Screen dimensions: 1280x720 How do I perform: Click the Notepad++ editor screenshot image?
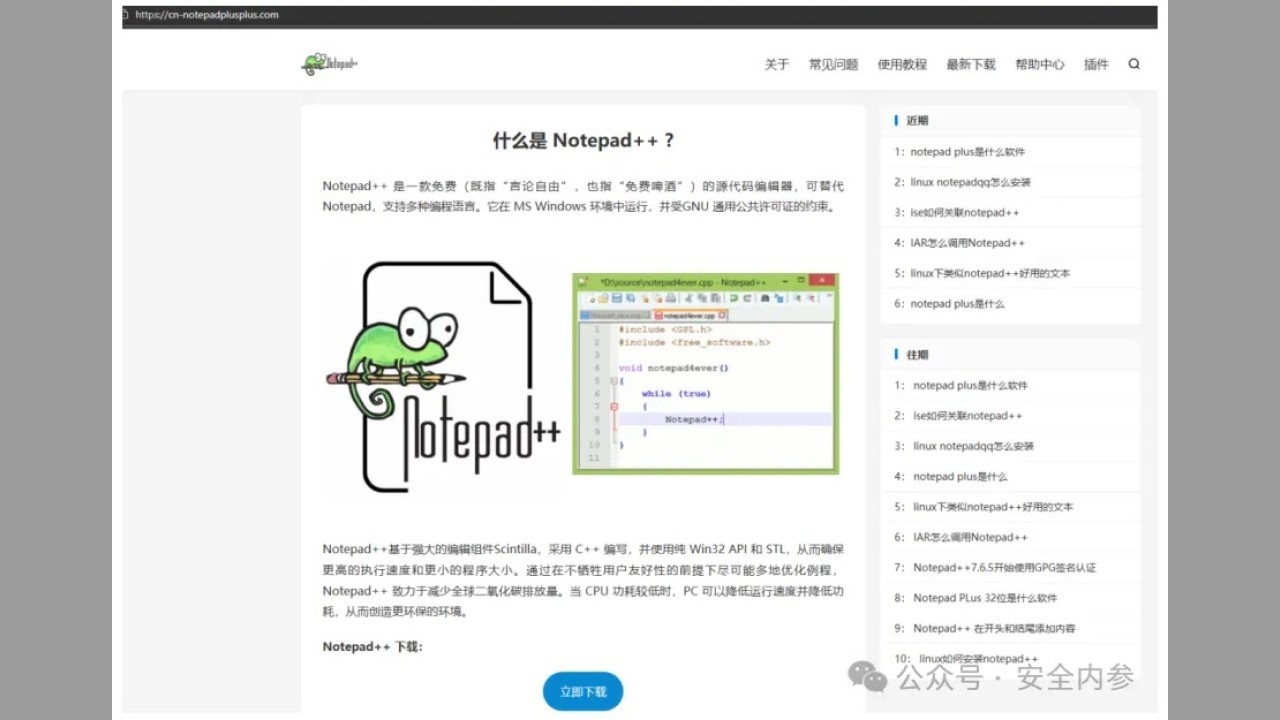click(705, 373)
